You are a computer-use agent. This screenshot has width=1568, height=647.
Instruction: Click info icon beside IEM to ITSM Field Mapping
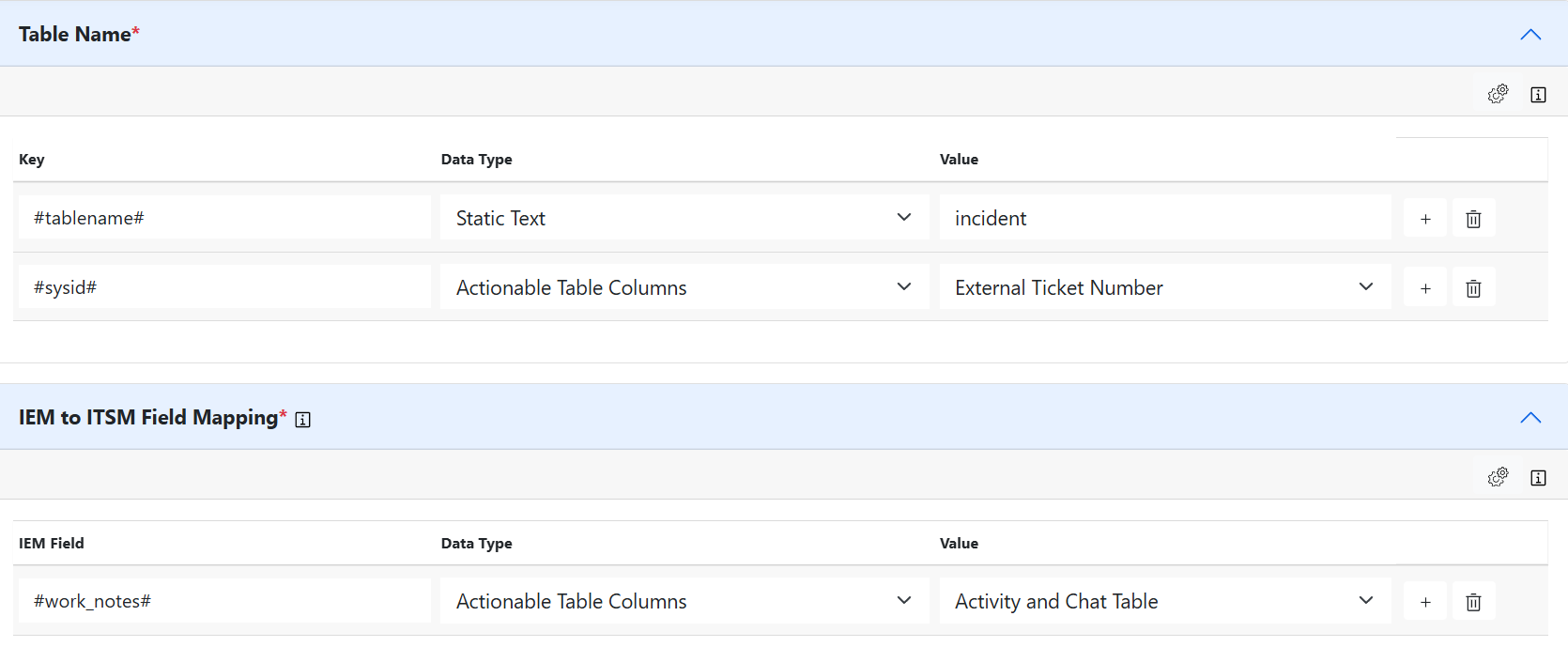click(302, 420)
